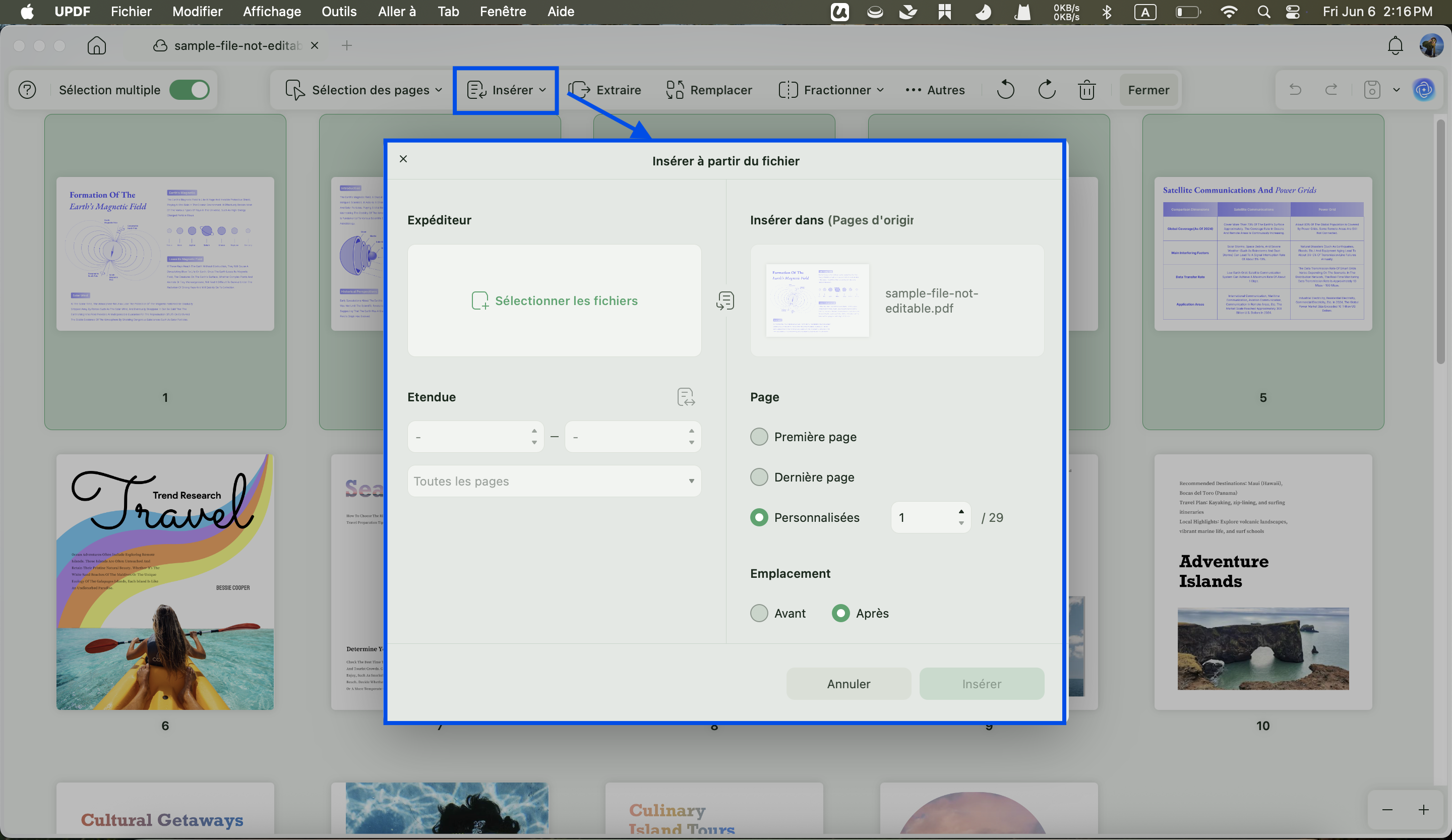Choose the Avant placement option
This screenshot has height=840, width=1452.
tap(759, 613)
